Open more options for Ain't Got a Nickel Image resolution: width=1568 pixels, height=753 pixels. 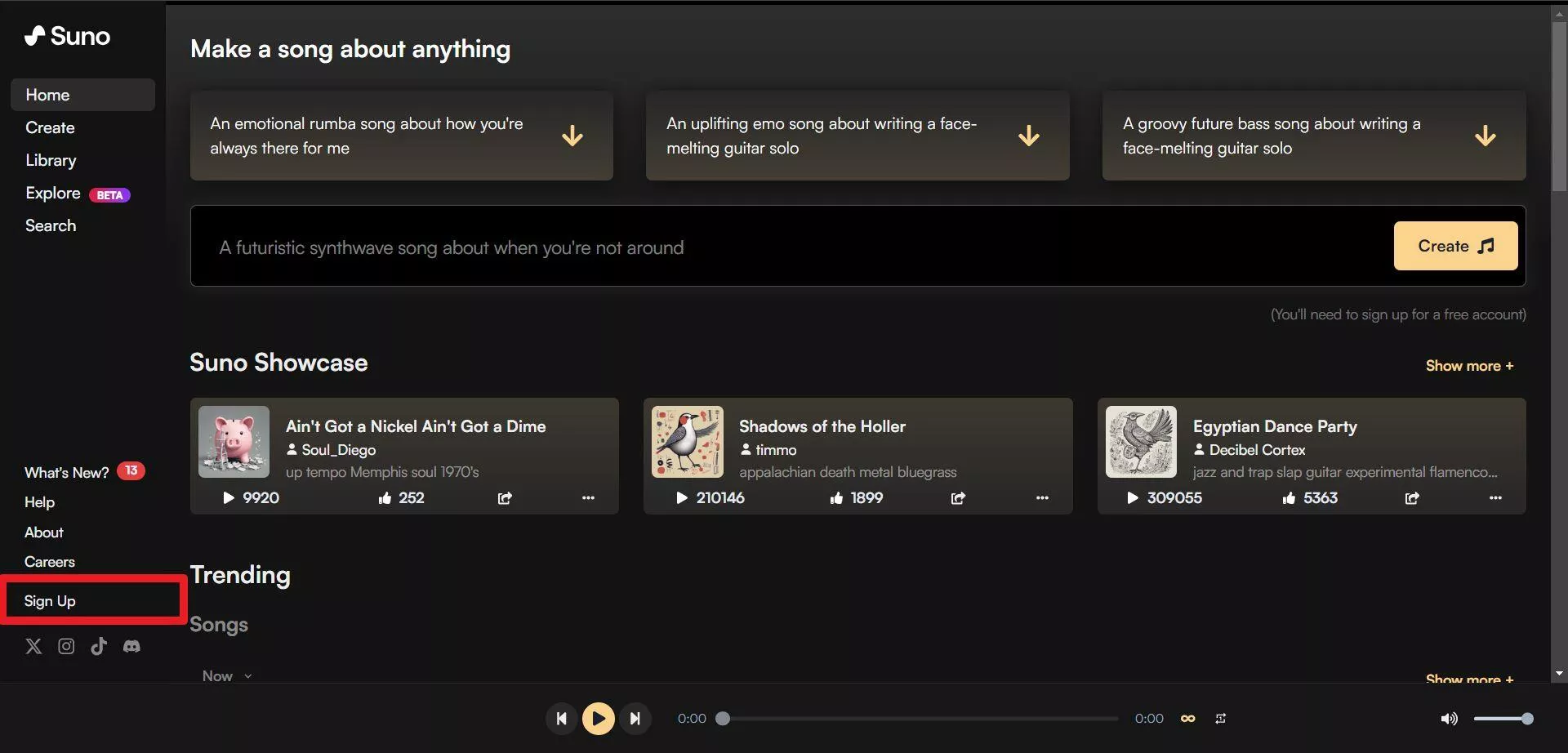[x=588, y=498]
